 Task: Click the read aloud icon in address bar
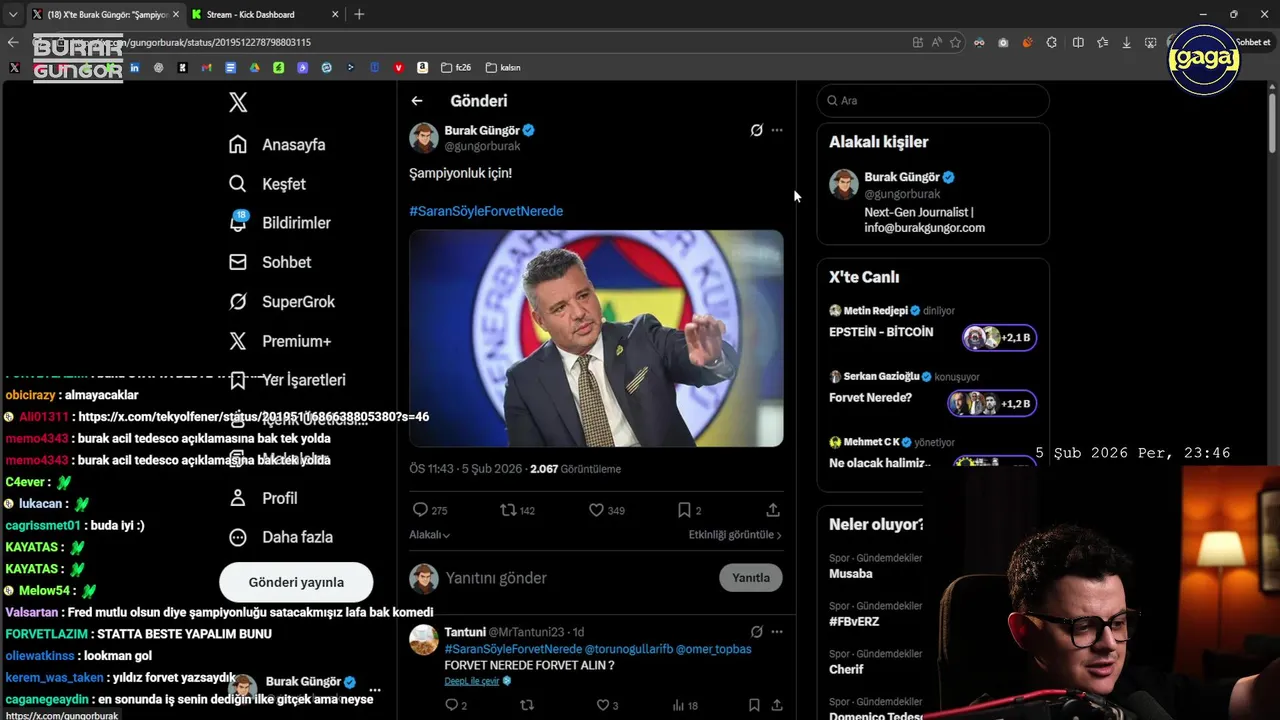937,42
